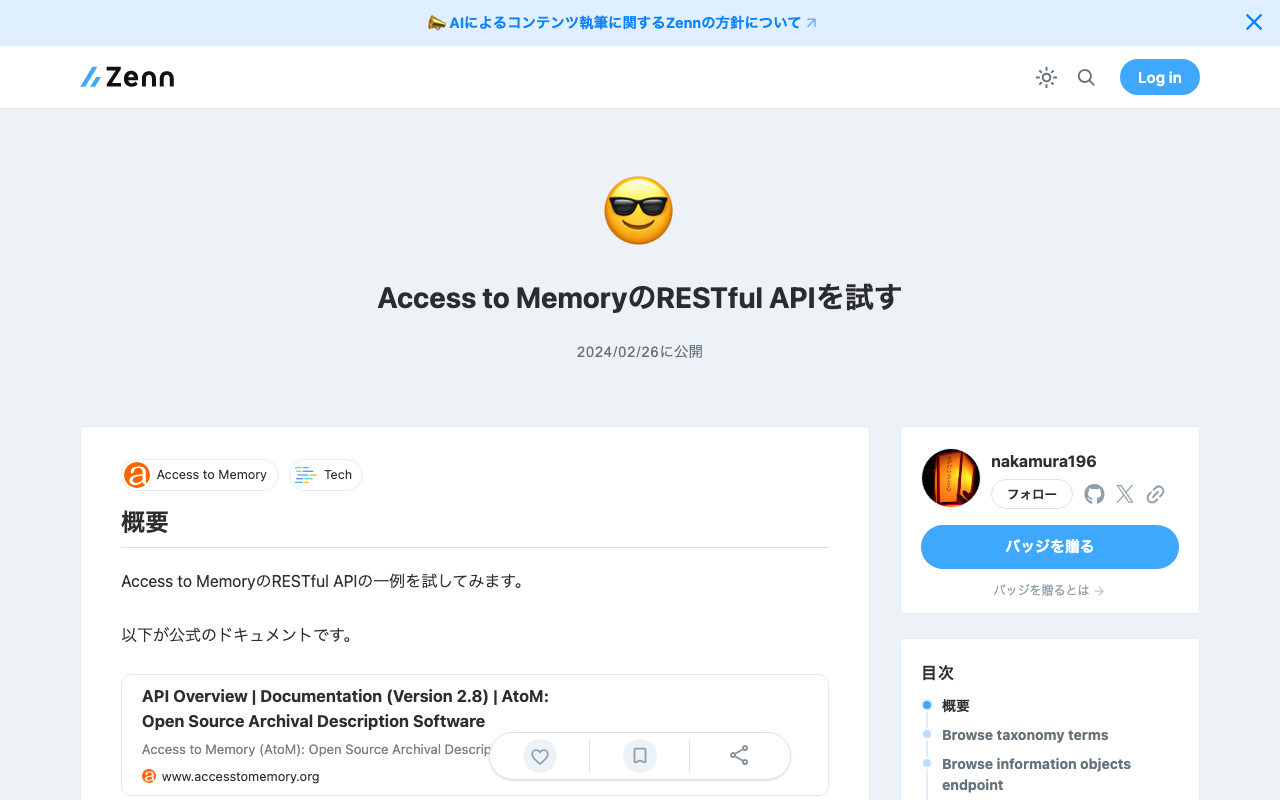This screenshot has height=800, width=1280.
Task: Toggle the light/dark theme sun icon
Action: pos(1046,77)
